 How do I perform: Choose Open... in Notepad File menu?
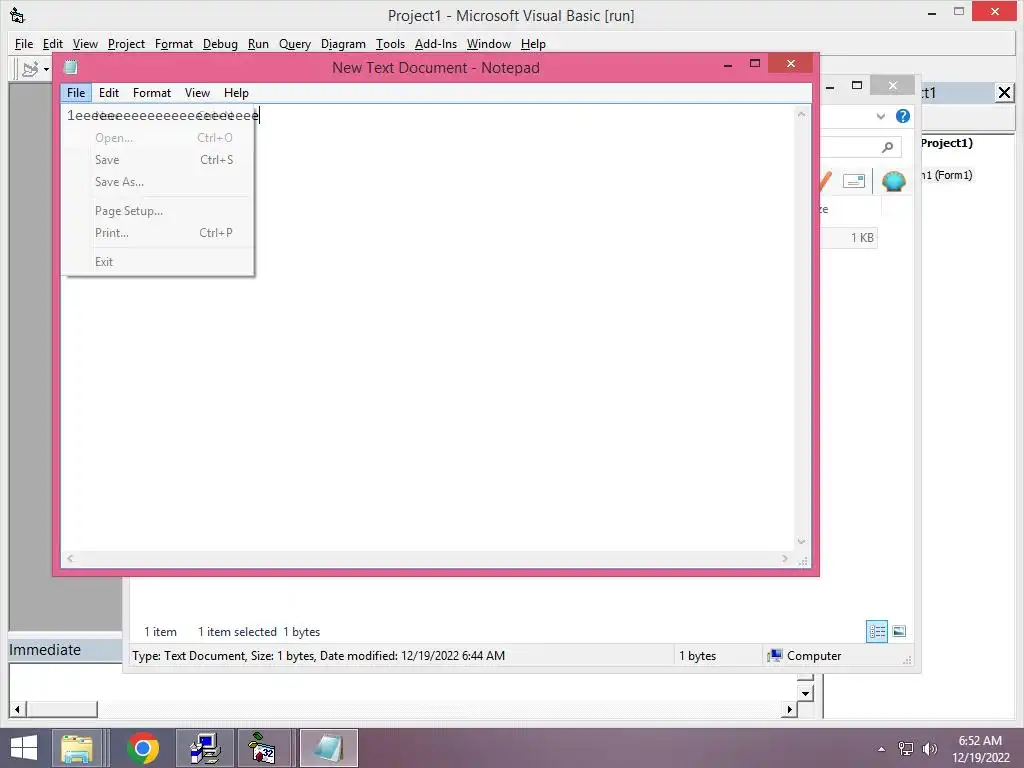point(157,138)
